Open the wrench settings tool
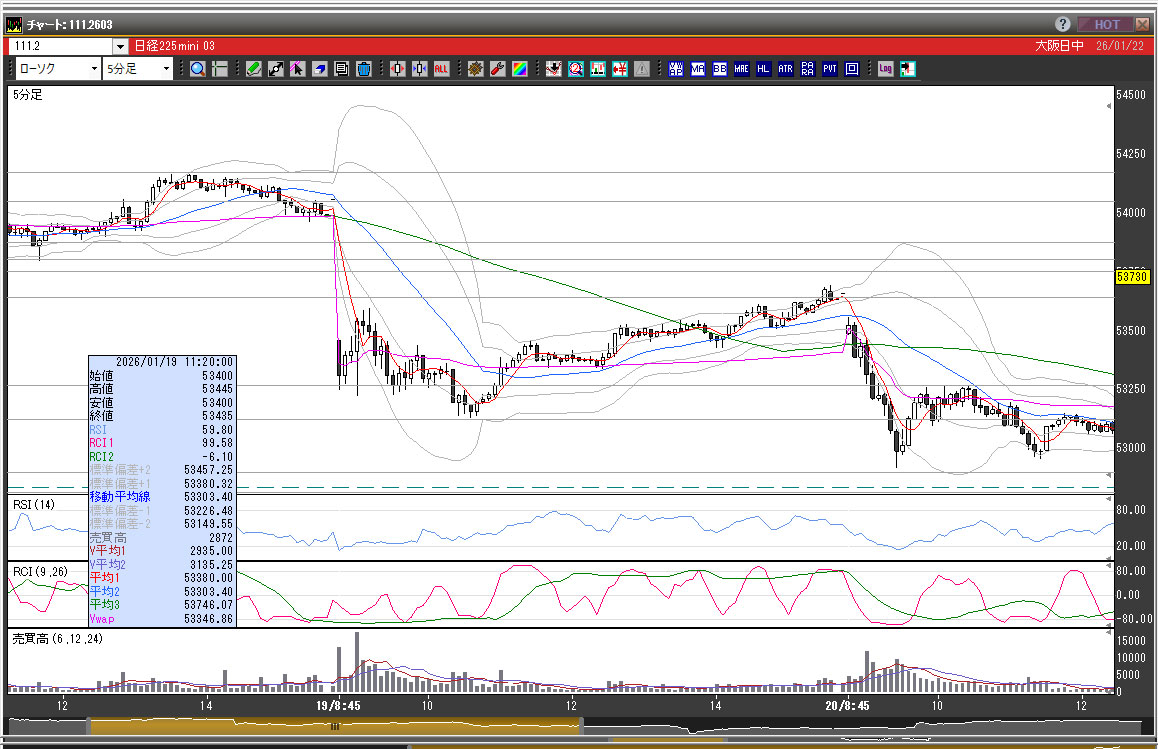1158x749 pixels. pyautogui.click(x=497, y=69)
